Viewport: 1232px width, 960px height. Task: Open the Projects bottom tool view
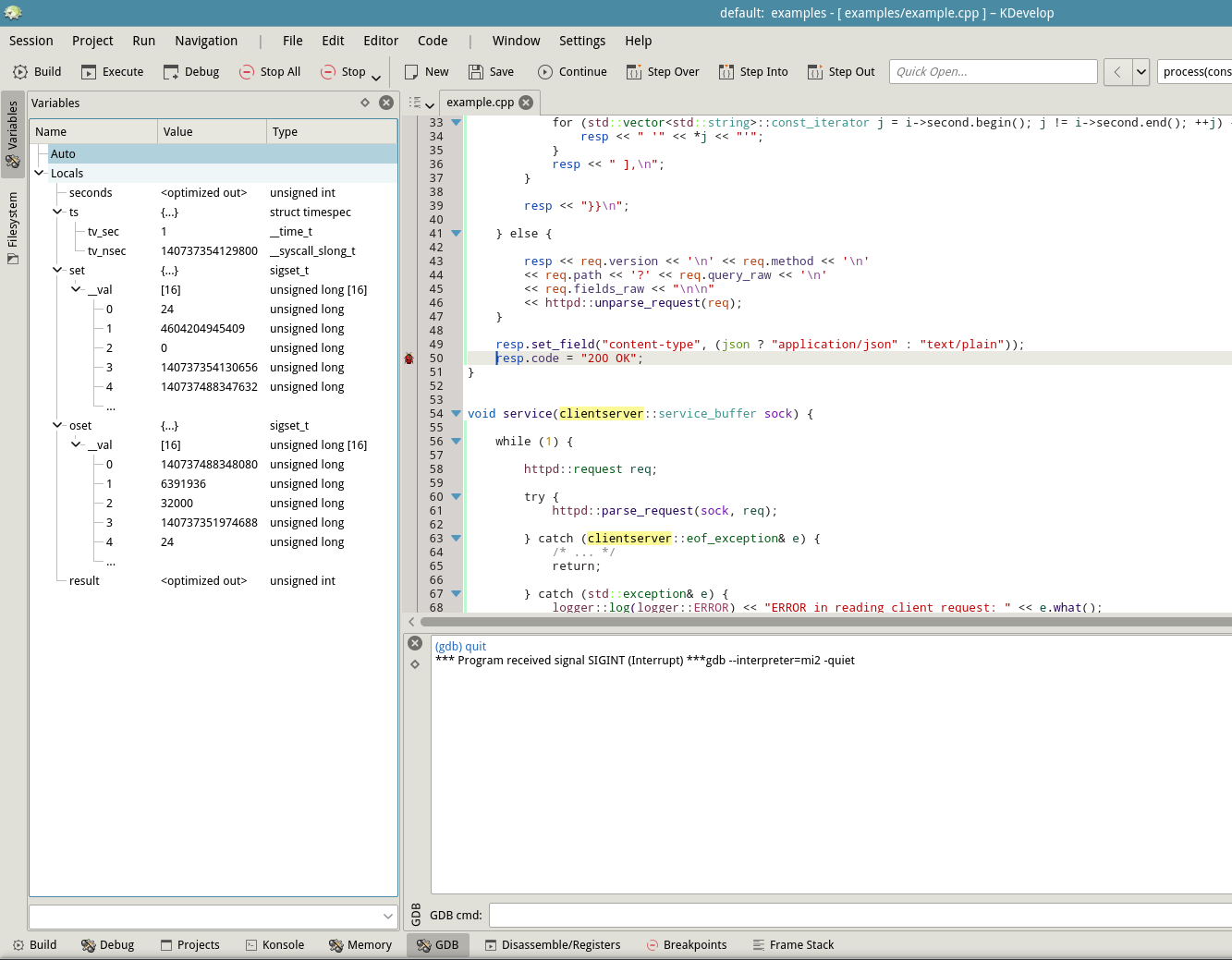click(189, 944)
